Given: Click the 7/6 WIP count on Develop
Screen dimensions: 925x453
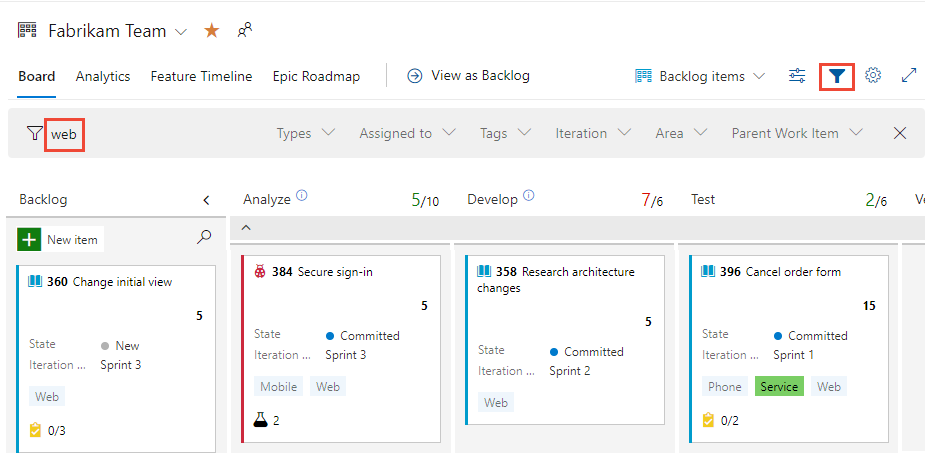Looking at the screenshot, I should pos(652,201).
